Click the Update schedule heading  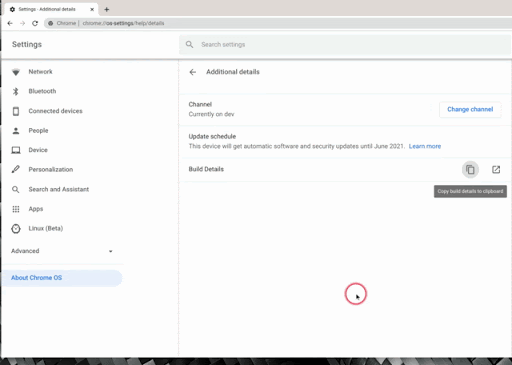[212, 136]
